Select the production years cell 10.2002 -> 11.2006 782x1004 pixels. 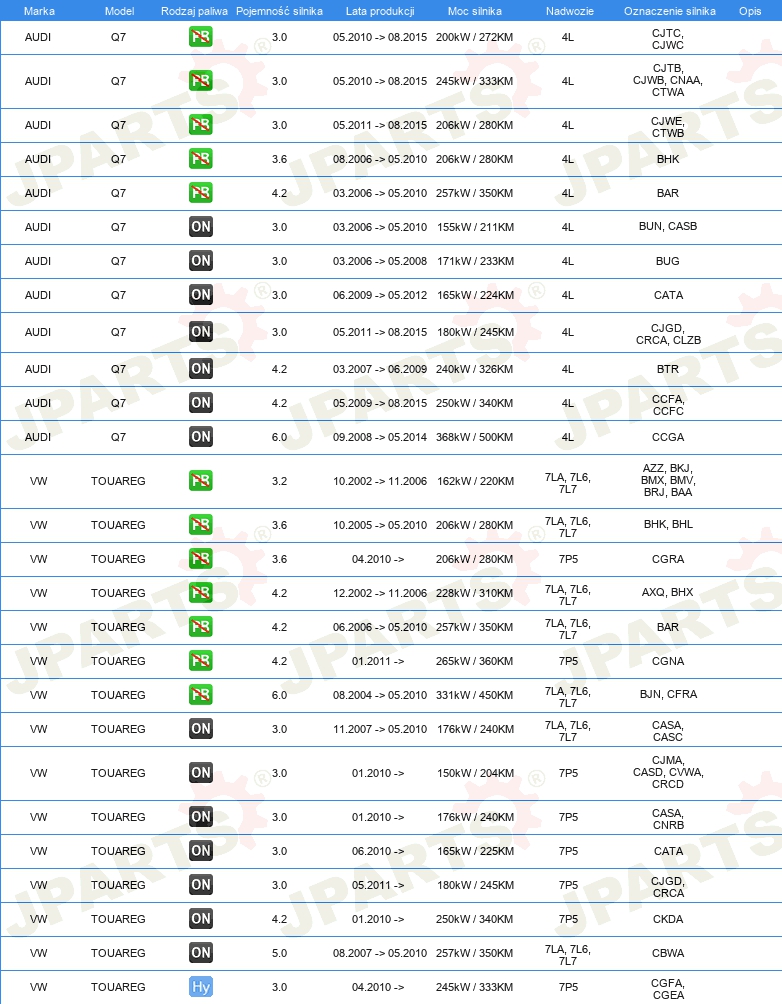tap(380, 482)
